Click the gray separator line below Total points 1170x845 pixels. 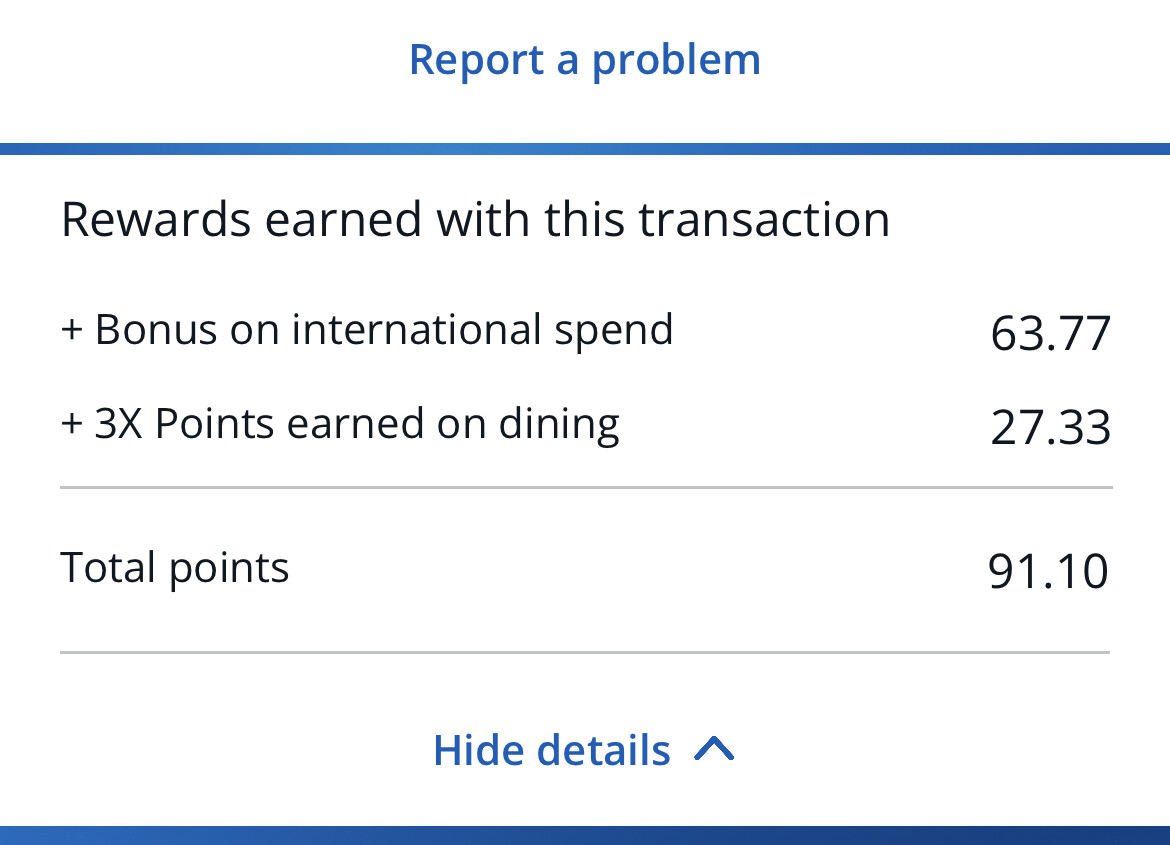tap(585, 652)
